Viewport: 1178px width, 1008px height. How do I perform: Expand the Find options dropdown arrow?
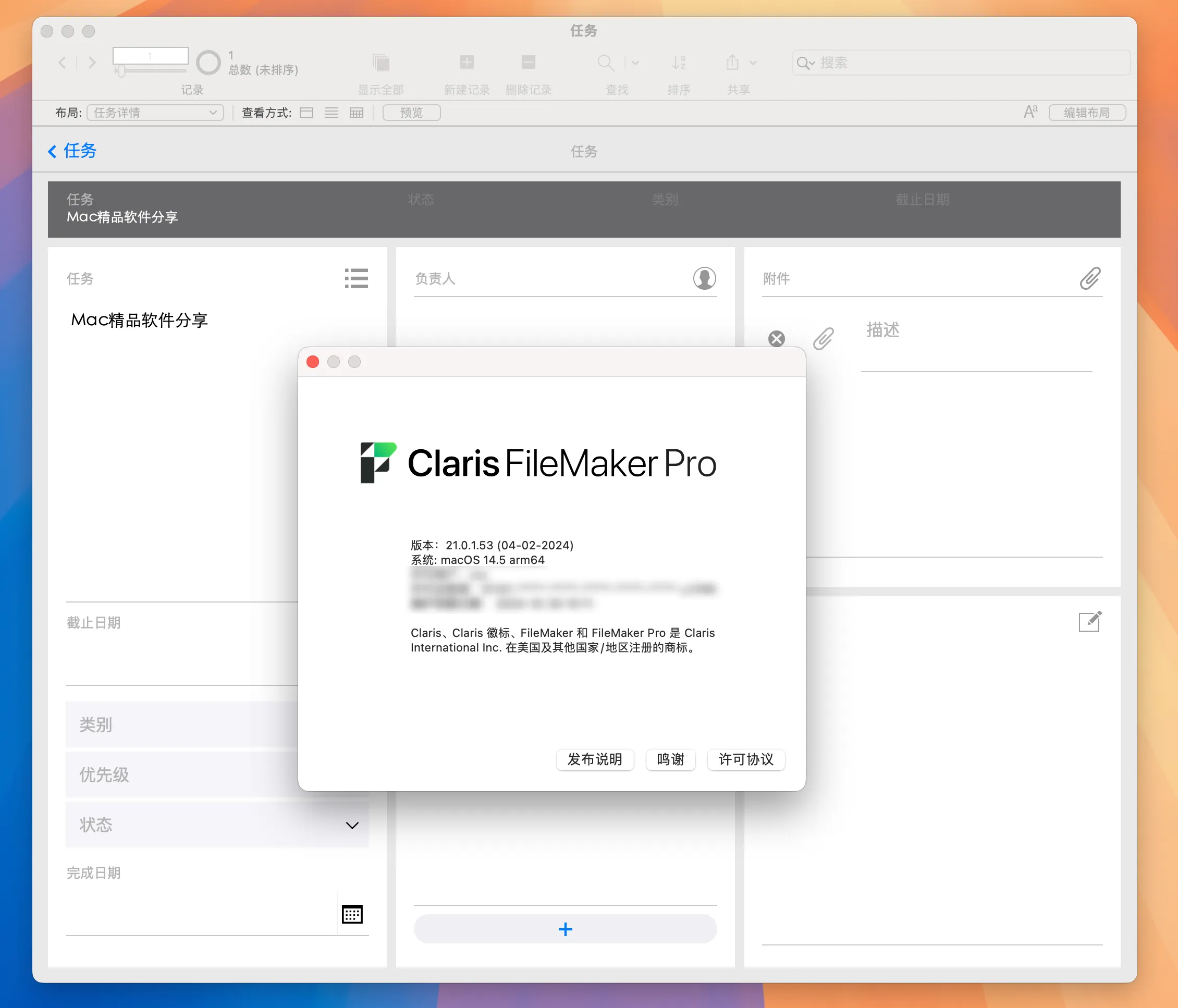635,63
